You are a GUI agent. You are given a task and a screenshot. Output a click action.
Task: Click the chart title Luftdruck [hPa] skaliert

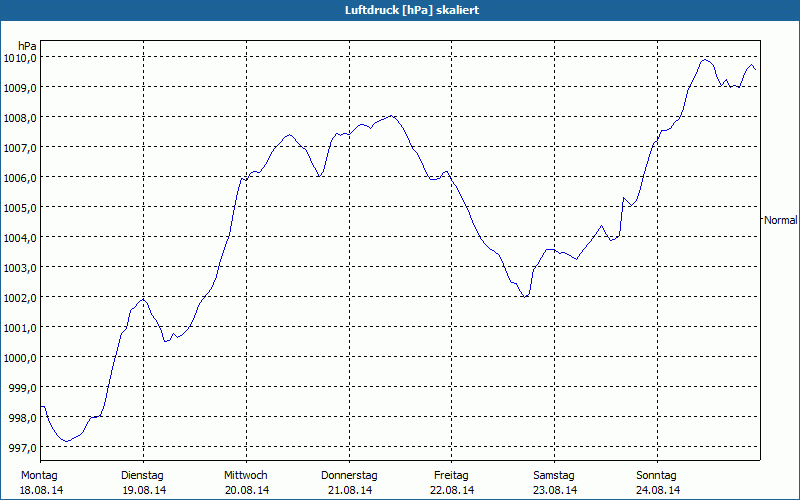(399, 9)
